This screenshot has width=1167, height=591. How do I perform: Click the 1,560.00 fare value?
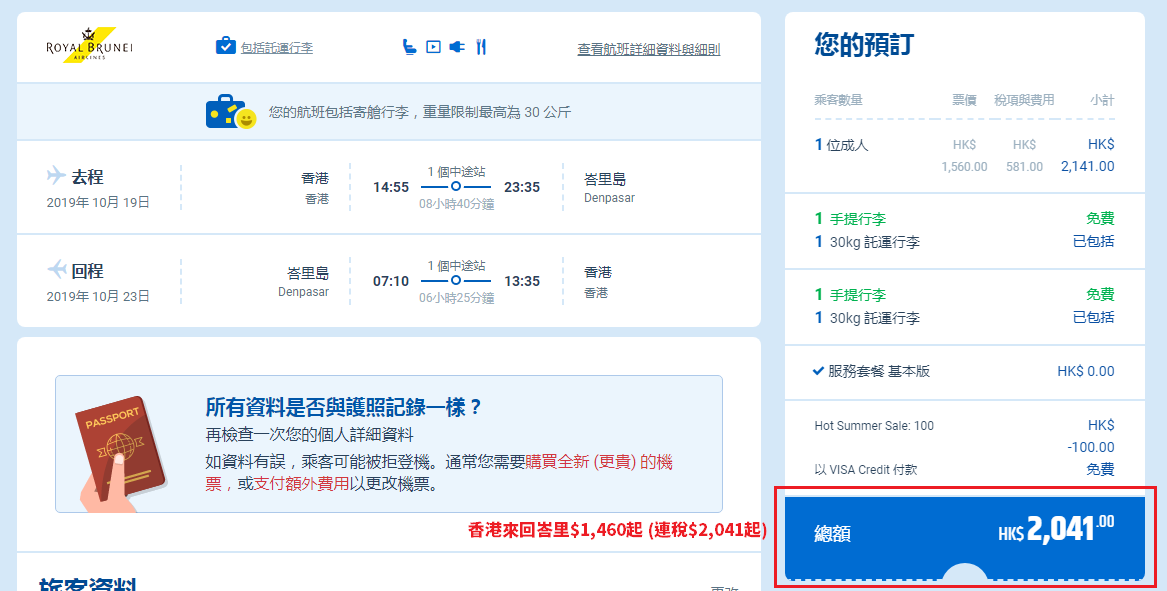pyautogui.click(x=965, y=167)
